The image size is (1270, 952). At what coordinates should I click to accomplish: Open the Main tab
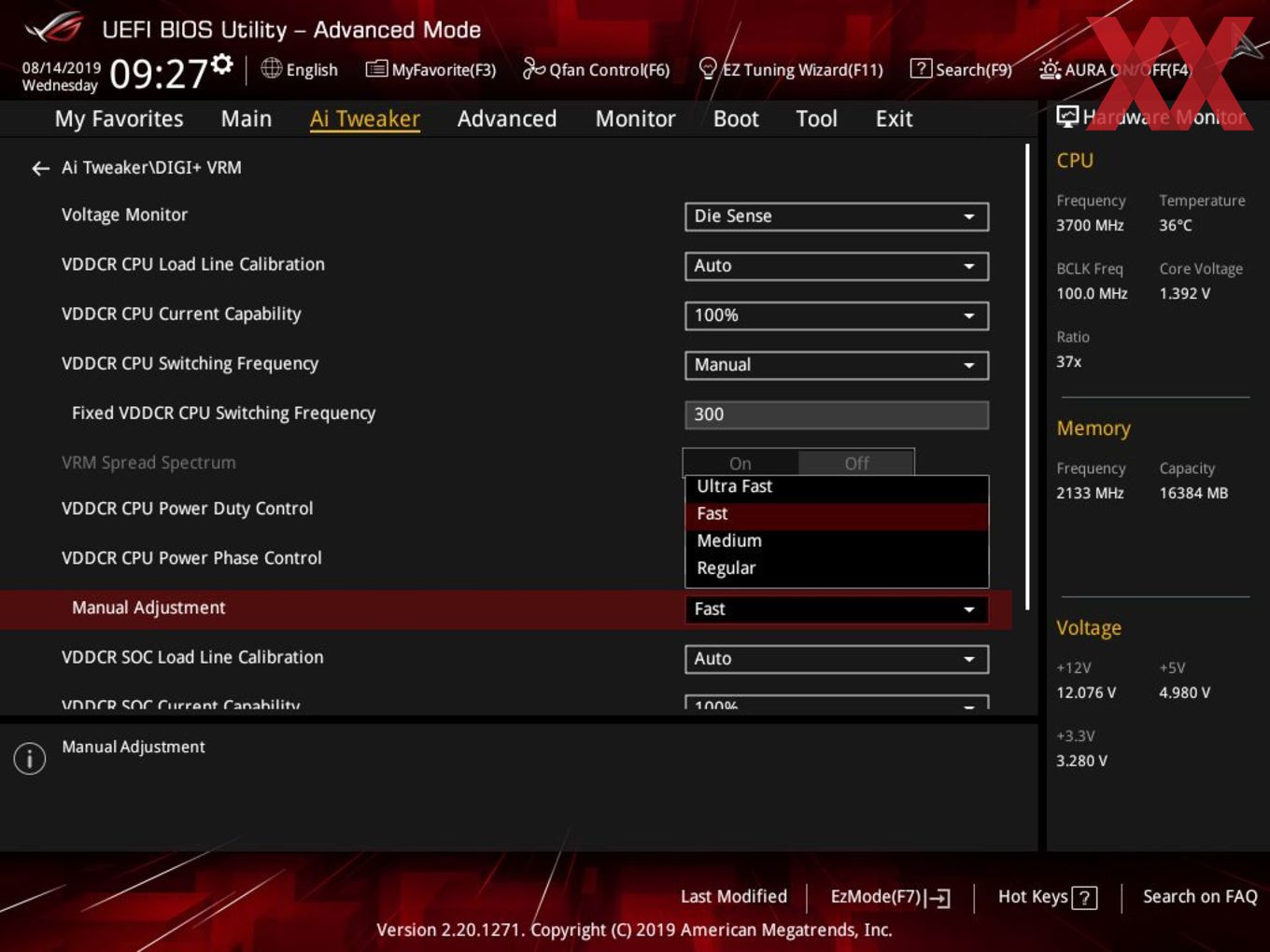coord(247,119)
